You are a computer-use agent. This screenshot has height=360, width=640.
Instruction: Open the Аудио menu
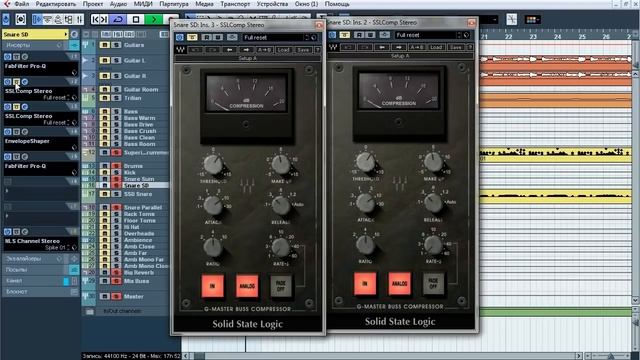pos(118,4)
